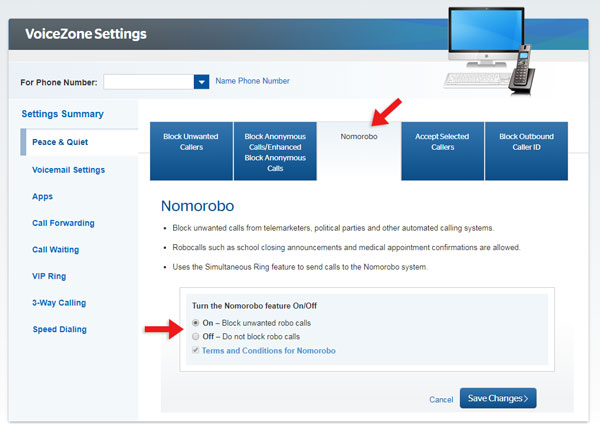600x424 pixels.
Task: Open Call Waiting settings
Action: click(55, 250)
